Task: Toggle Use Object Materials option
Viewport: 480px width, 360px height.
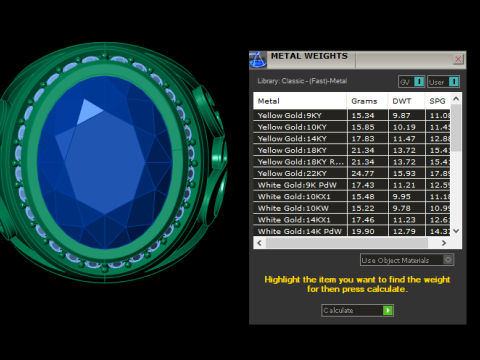Action: 407,260
